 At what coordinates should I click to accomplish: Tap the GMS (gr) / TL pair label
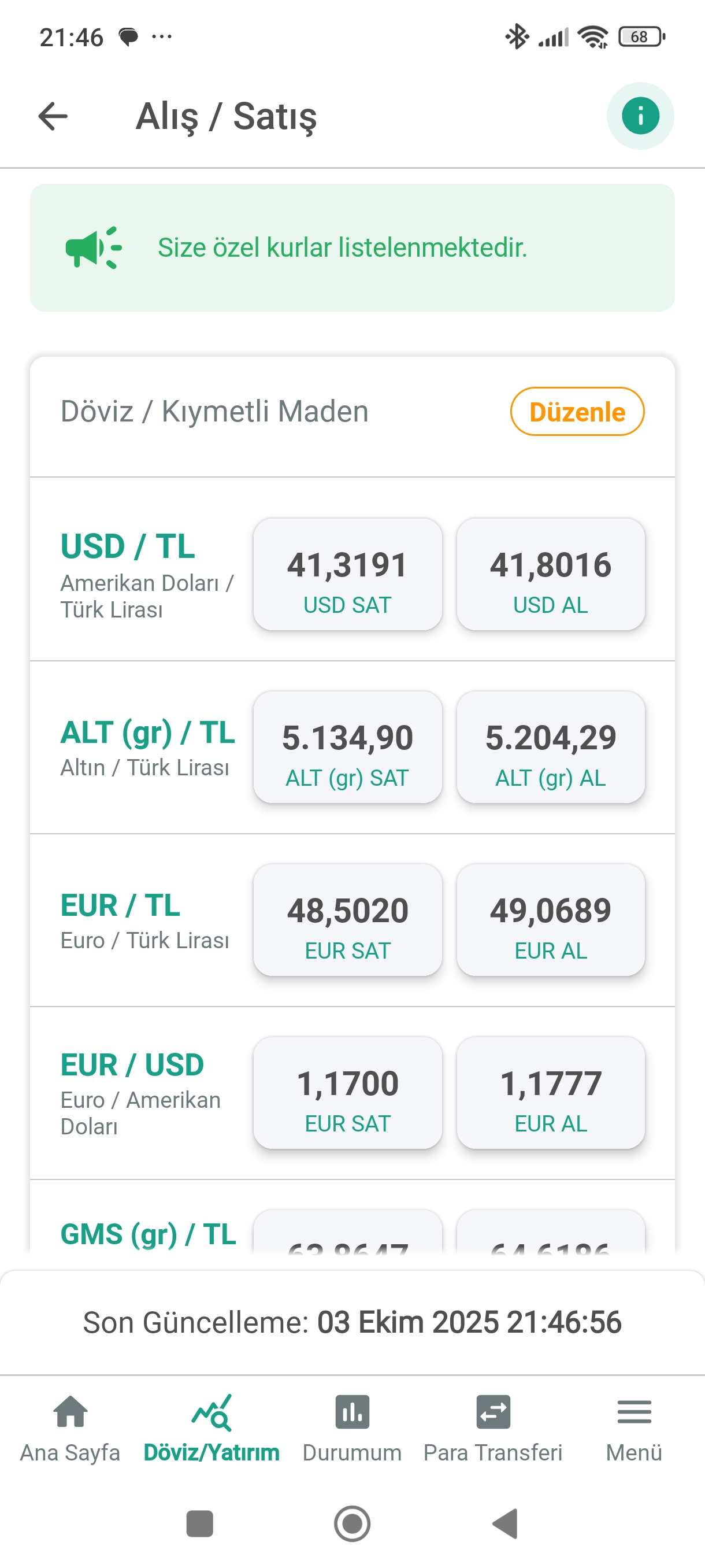[x=148, y=1234]
